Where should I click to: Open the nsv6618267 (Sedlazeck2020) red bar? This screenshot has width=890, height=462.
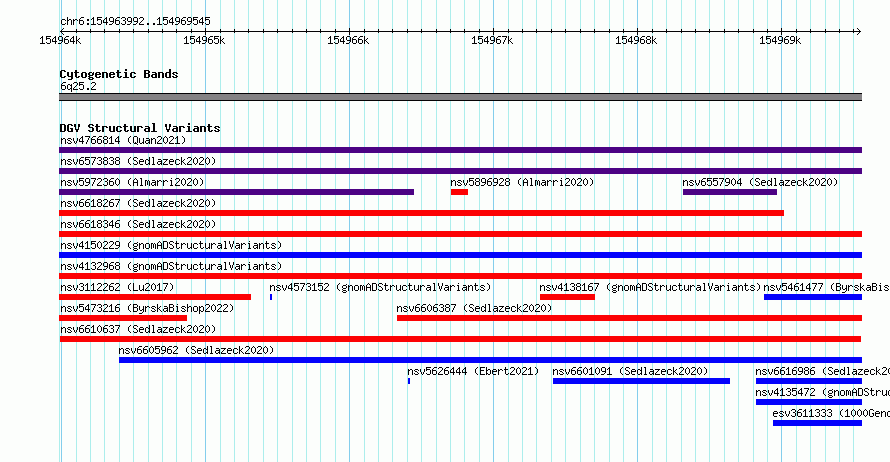click(x=422, y=213)
